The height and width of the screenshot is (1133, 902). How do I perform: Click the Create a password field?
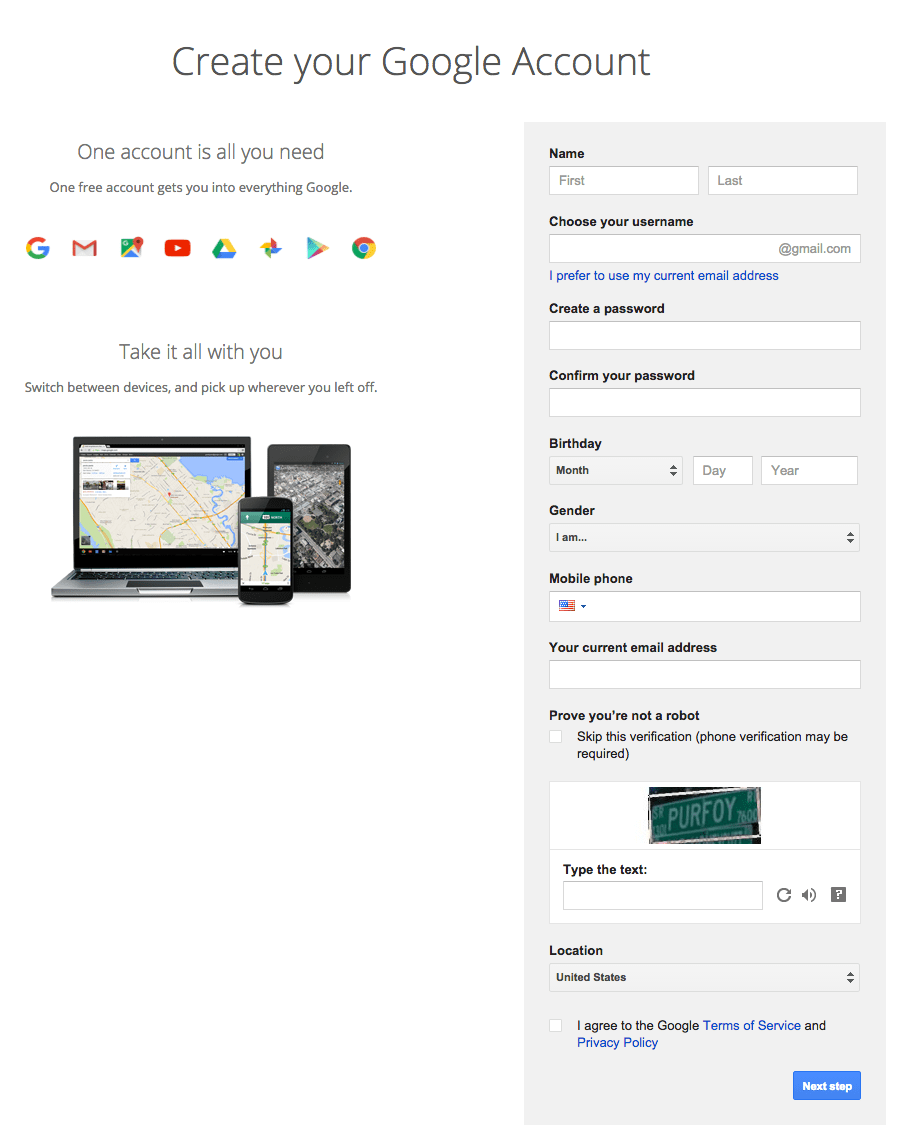click(x=705, y=335)
